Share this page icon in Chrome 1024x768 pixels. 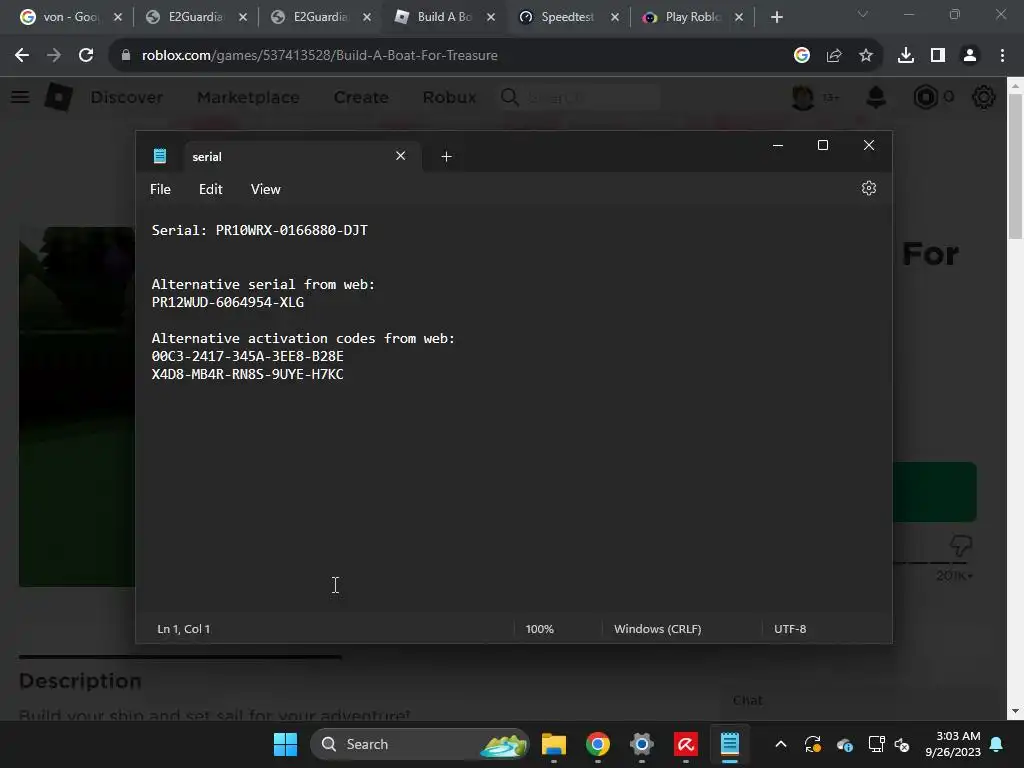point(833,56)
